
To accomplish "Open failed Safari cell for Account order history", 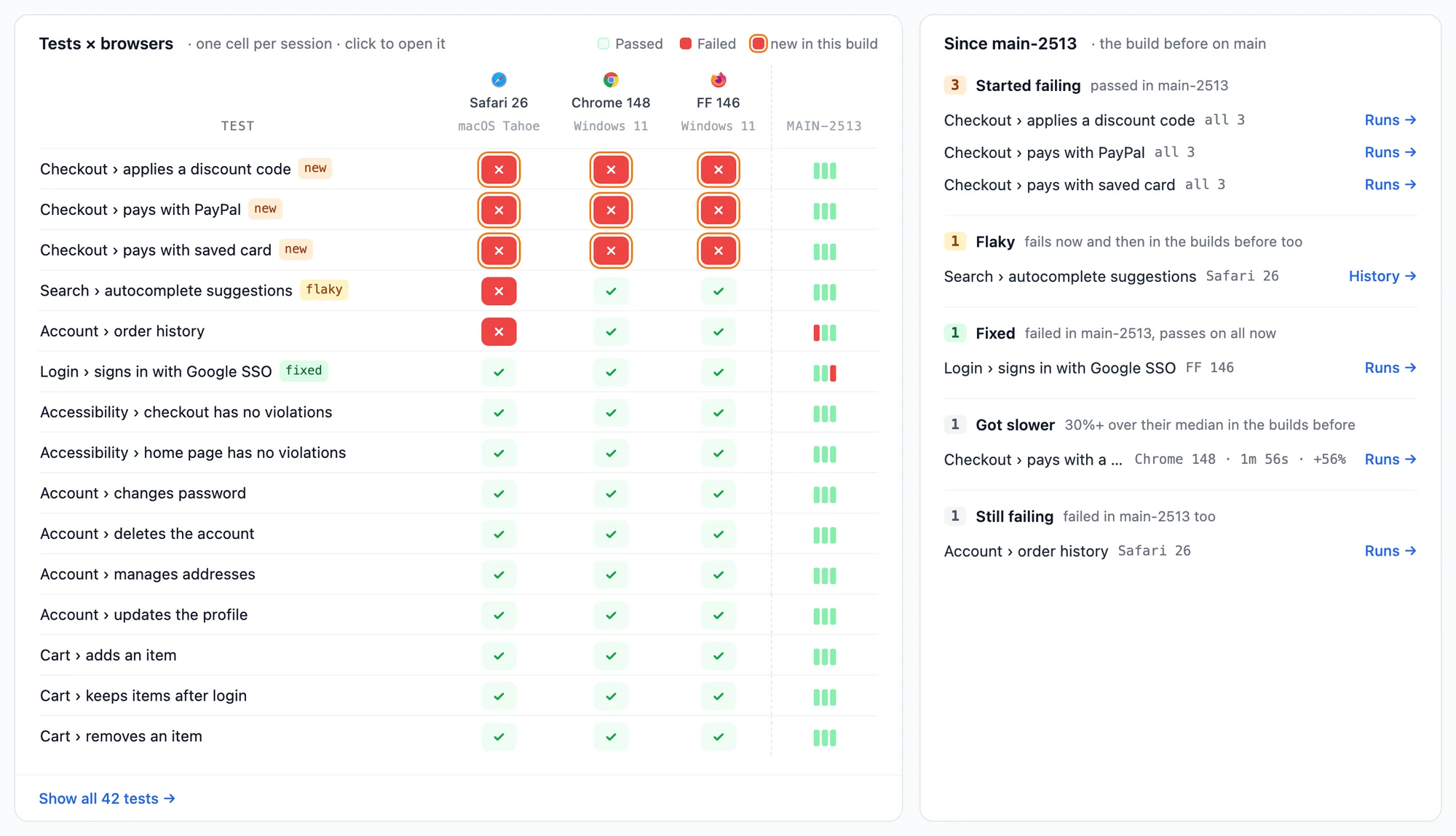I will click(x=499, y=332).
